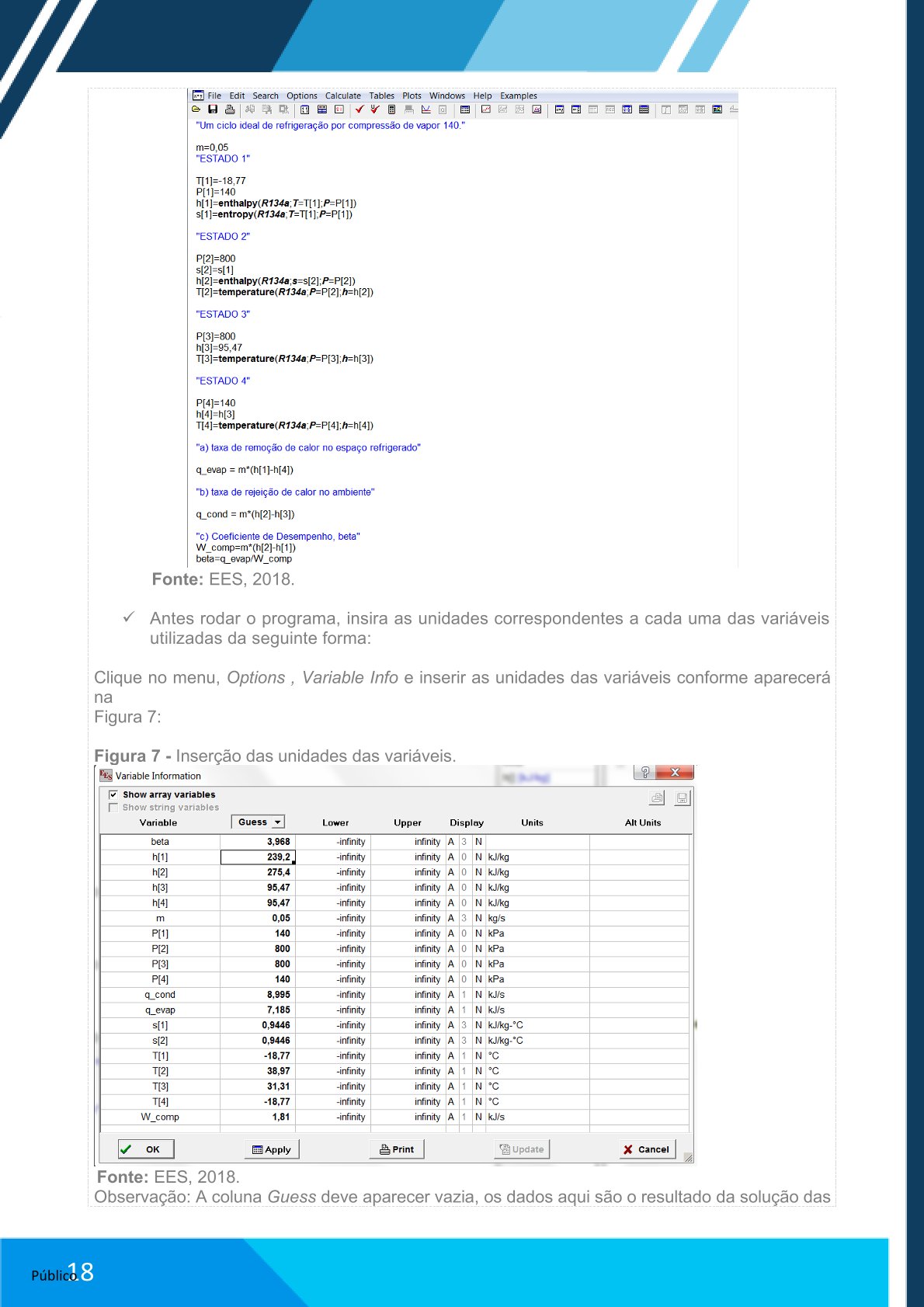This screenshot has width=924, height=1307.
Task: Click the New Plot Window toolbar icon
Action: pyautogui.click(x=485, y=109)
